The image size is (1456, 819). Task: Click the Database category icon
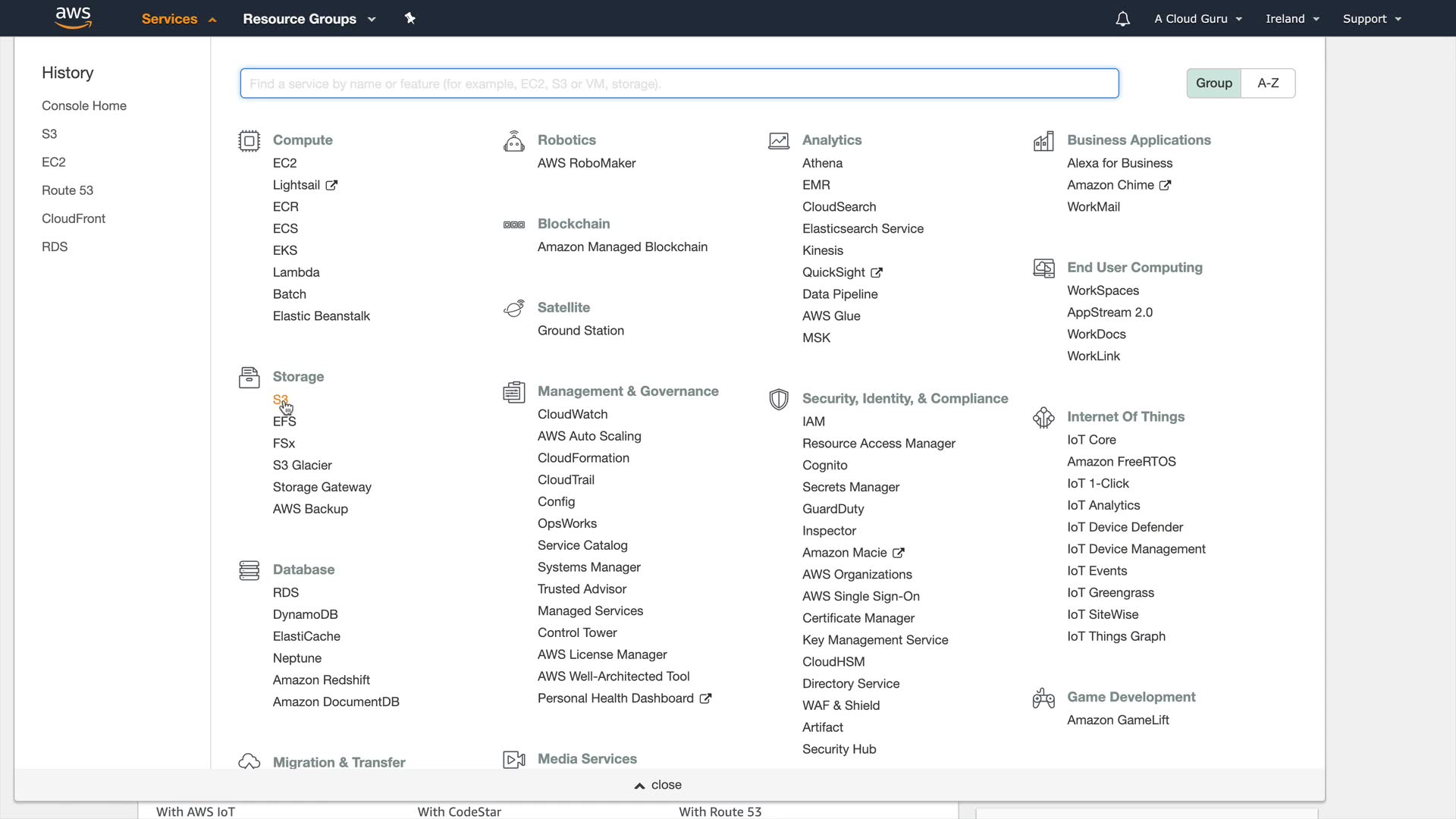point(249,570)
